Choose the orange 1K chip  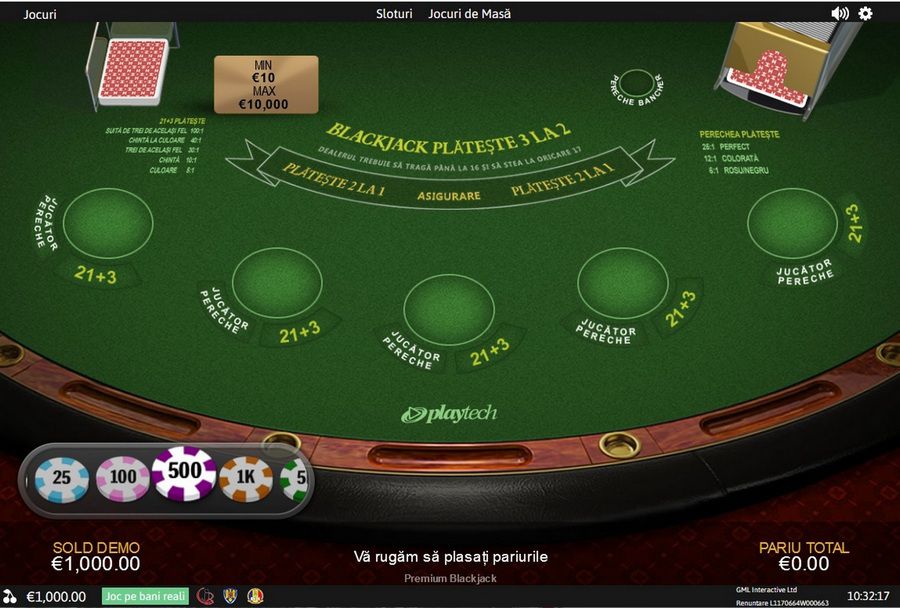(246, 478)
